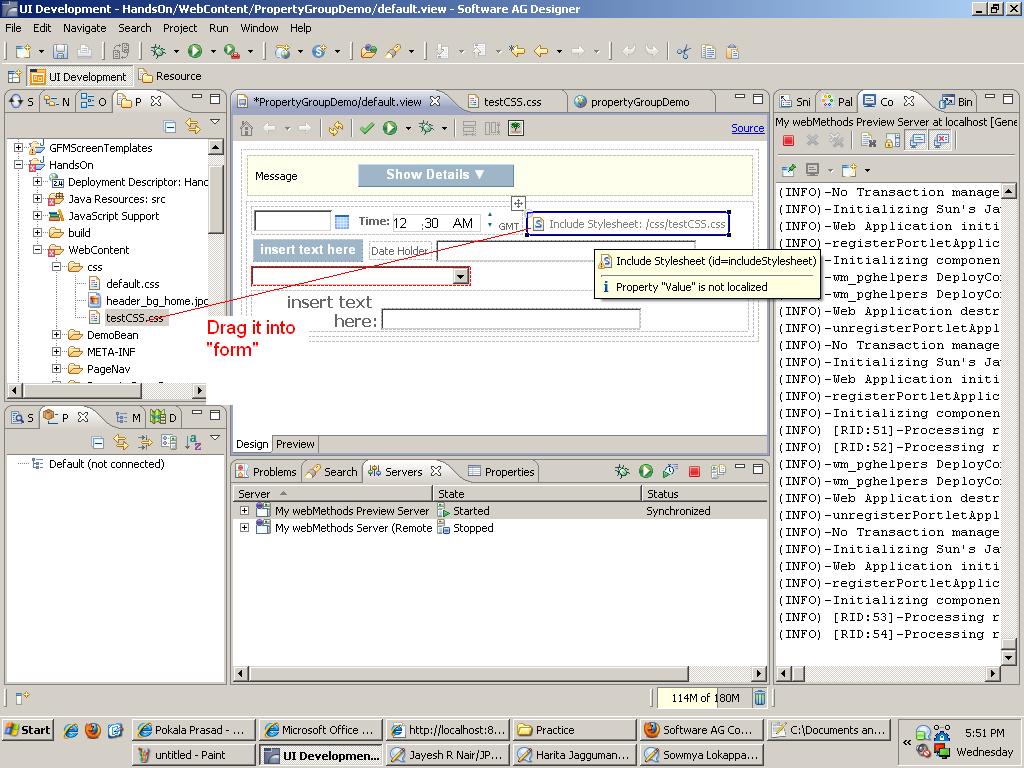Click the Server column header
The height and width of the screenshot is (768, 1024).
[333, 494]
